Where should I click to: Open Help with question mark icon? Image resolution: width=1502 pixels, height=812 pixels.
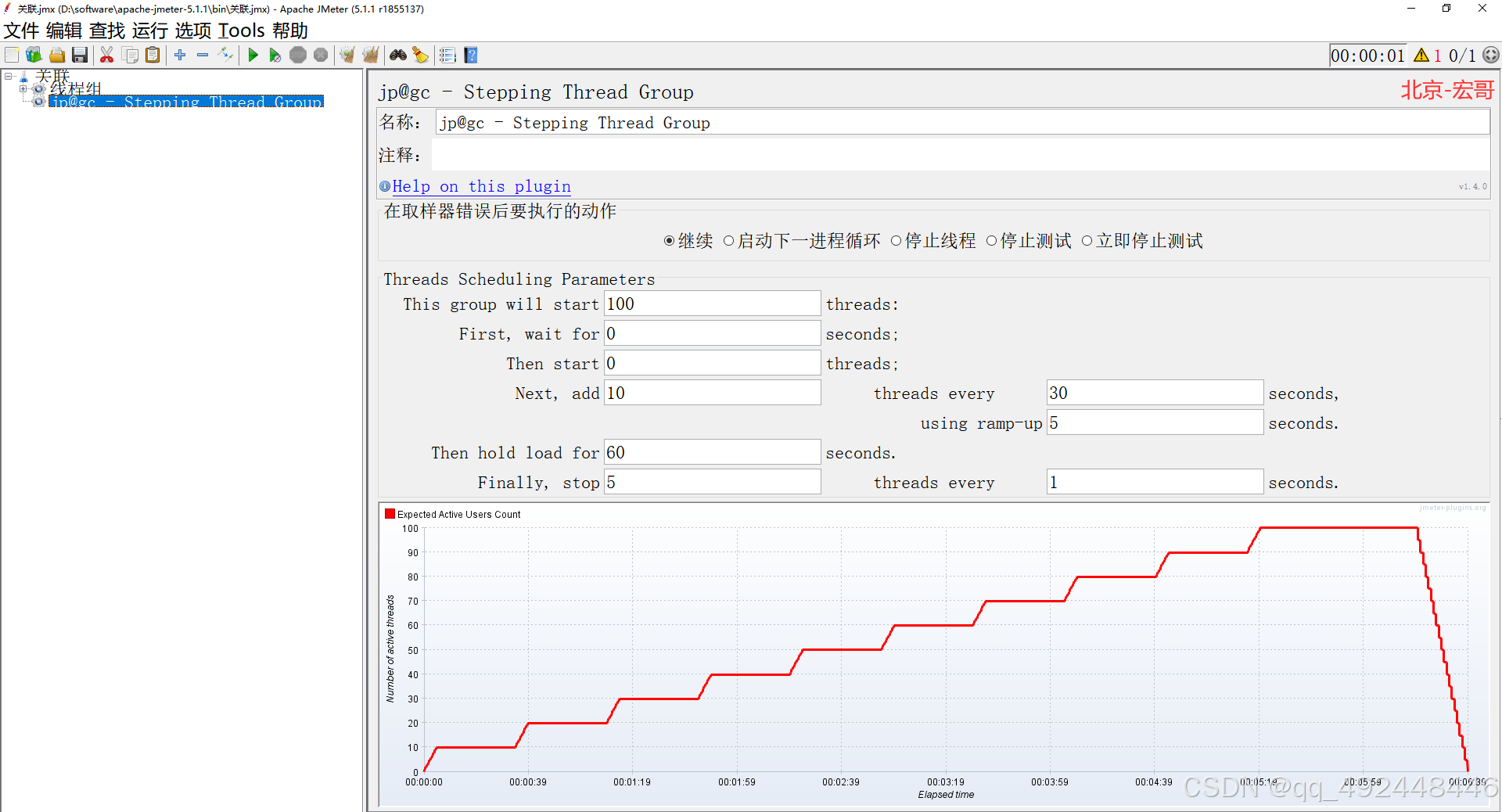click(471, 55)
